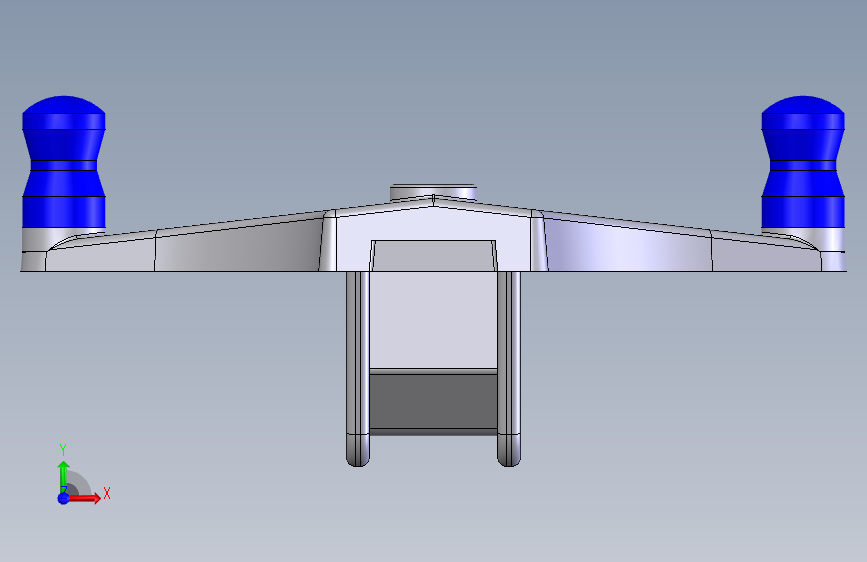
Task: Select the right bracket leg
Action: tap(509, 368)
